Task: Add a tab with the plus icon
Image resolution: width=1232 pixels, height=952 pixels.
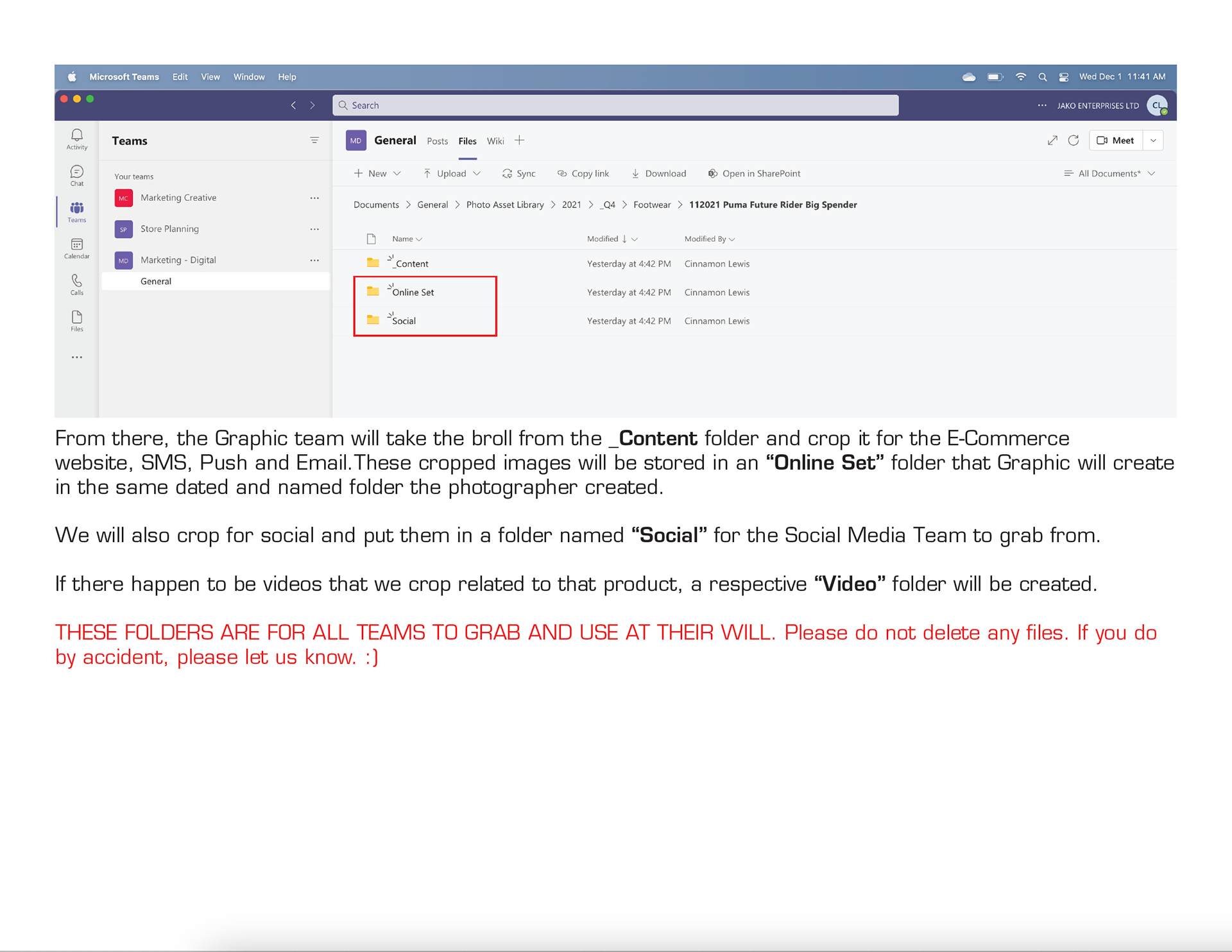Action: (519, 140)
